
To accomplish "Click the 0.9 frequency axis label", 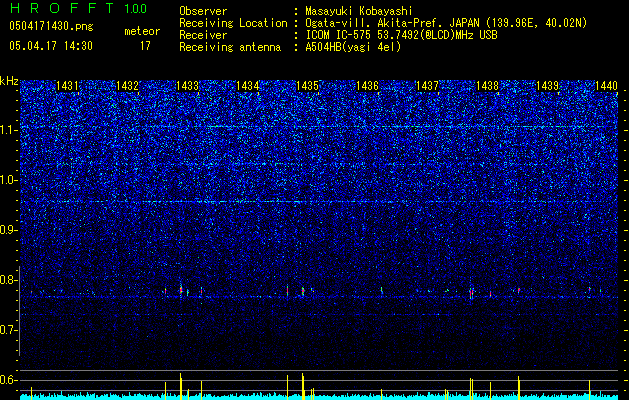I will 8,230.
